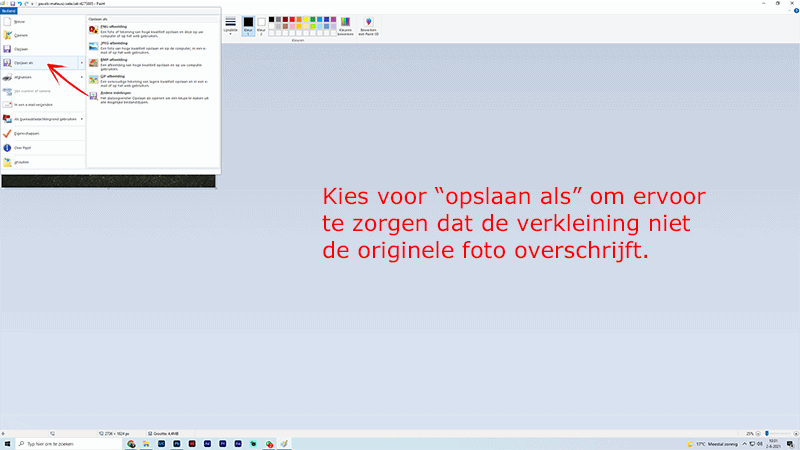
Task: Open Kleuren bewerken color editor
Action: 345,26
